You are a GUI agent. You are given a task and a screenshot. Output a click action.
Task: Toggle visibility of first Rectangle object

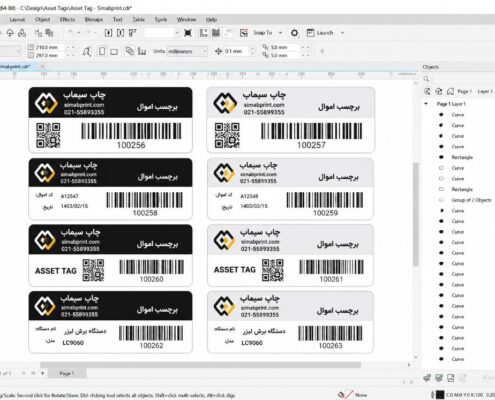pyautogui.click(x=441, y=157)
